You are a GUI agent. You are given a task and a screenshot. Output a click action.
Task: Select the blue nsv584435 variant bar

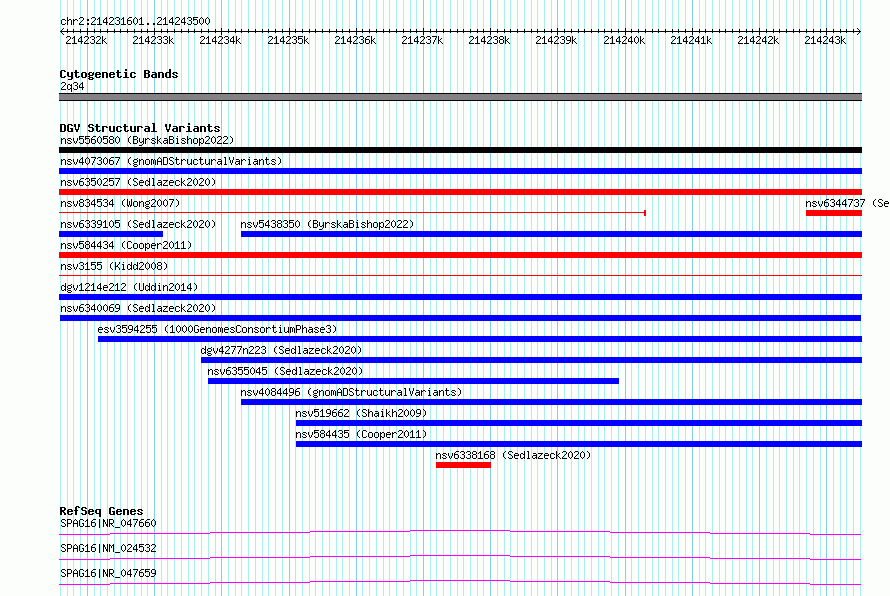579,444
